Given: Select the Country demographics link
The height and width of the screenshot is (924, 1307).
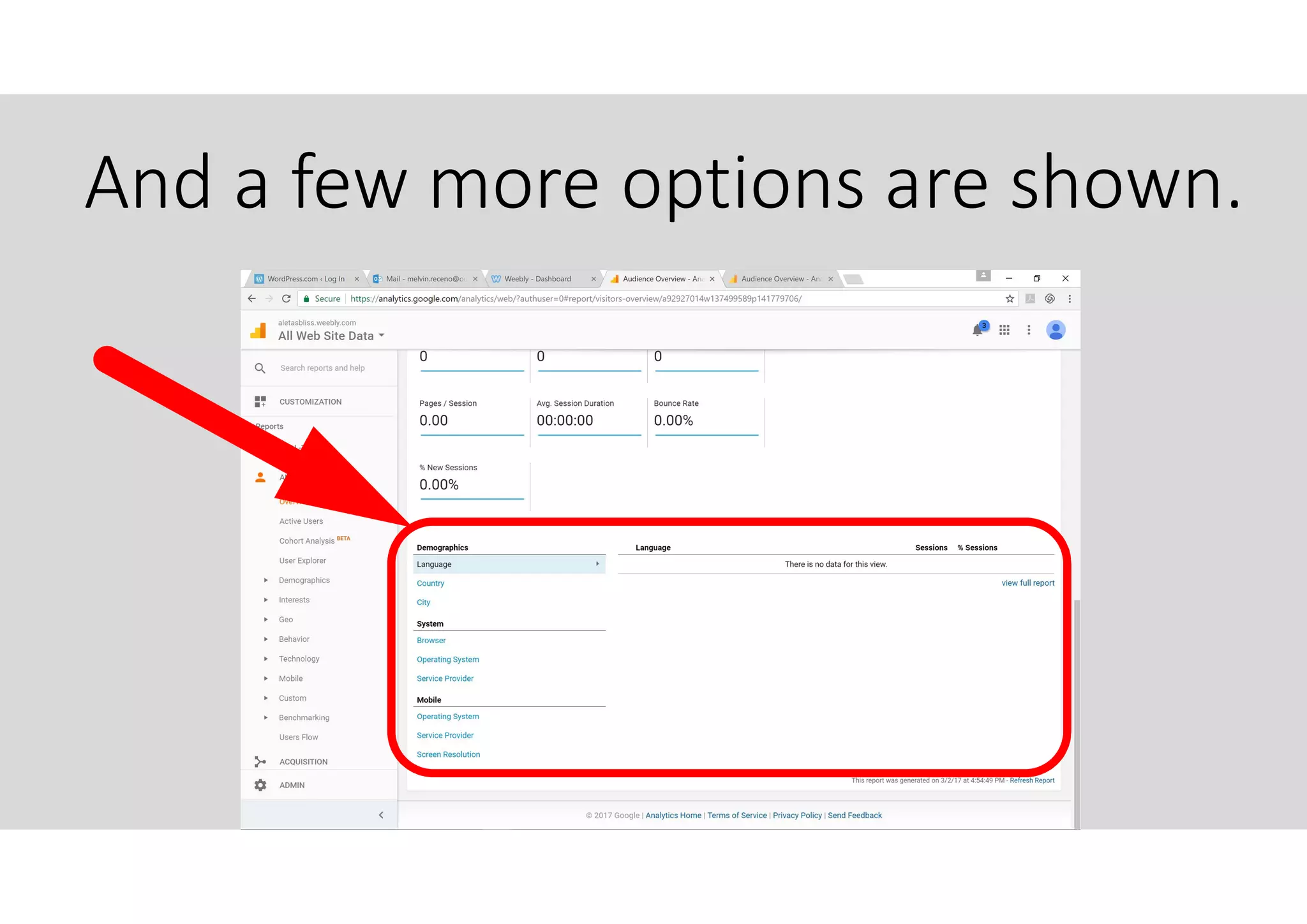Looking at the screenshot, I should (430, 583).
